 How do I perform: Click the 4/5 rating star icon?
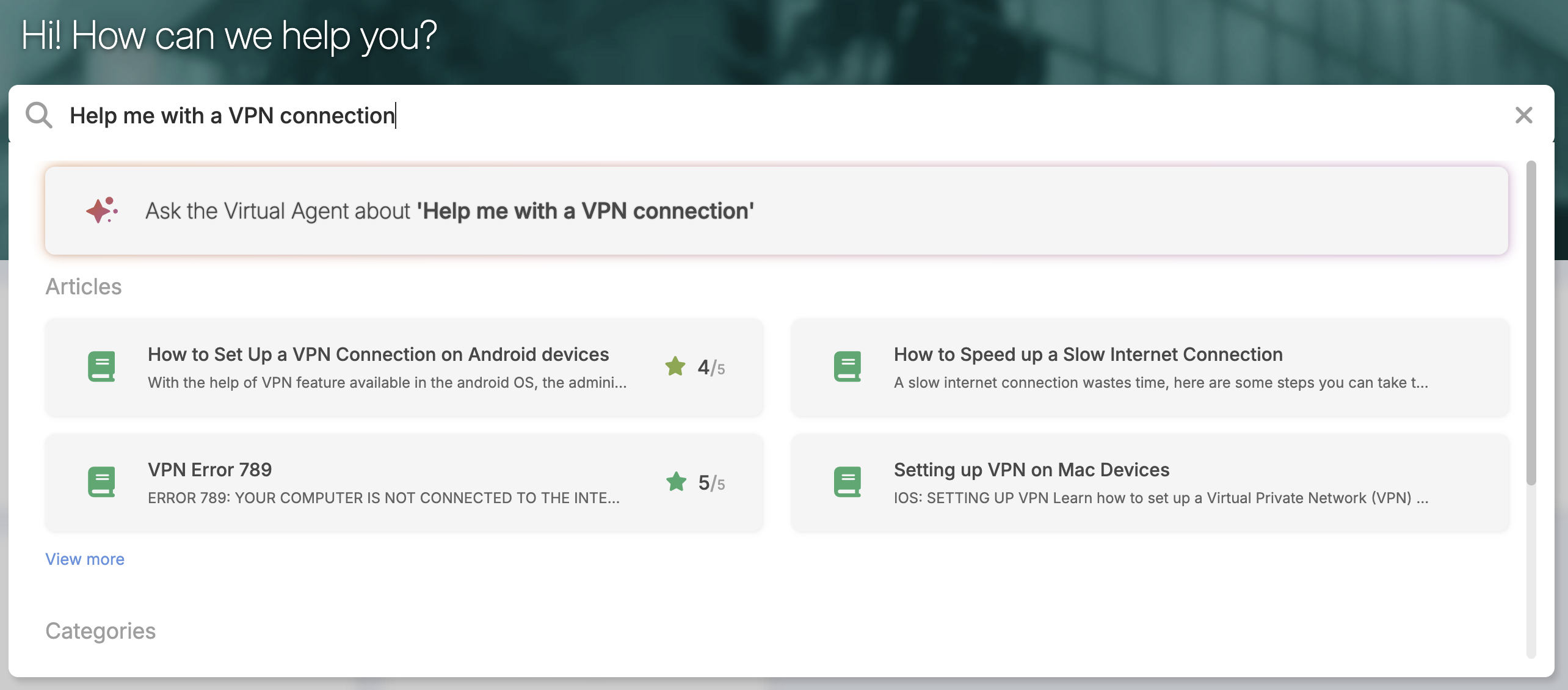[x=675, y=366]
